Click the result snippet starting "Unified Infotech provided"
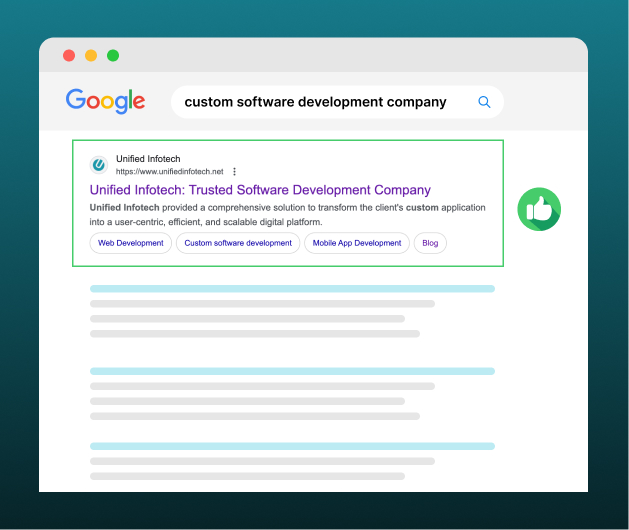This screenshot has width=629, height=530. 287,215
